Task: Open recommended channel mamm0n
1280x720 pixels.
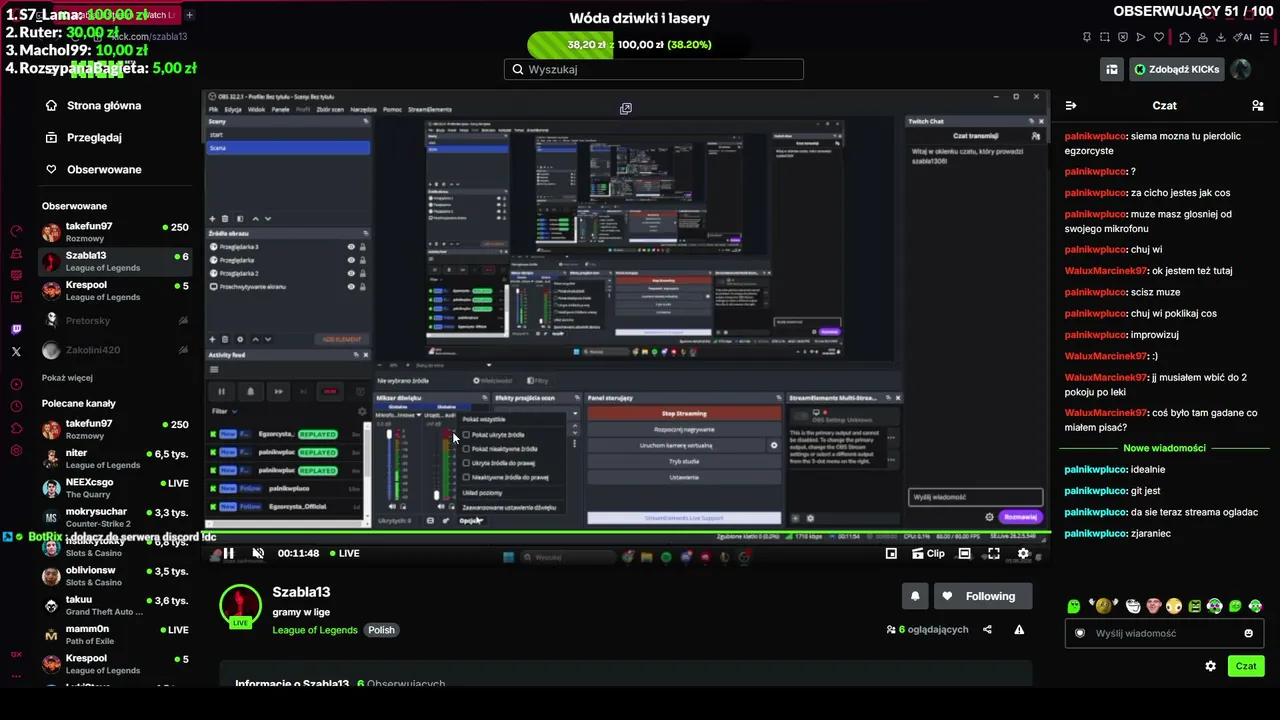Action: [x=114, y=635]
